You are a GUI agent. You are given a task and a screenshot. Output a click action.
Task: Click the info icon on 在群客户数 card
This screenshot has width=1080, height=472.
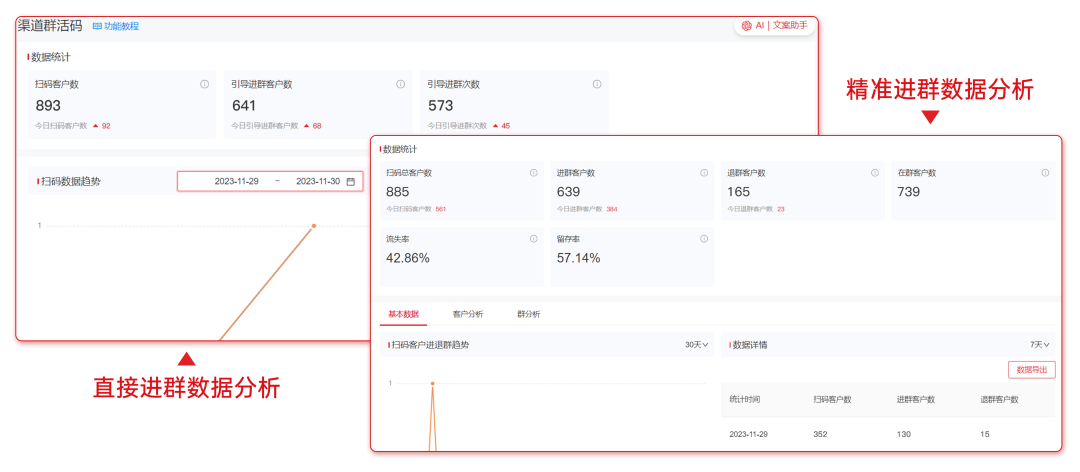coord(1045,173)
